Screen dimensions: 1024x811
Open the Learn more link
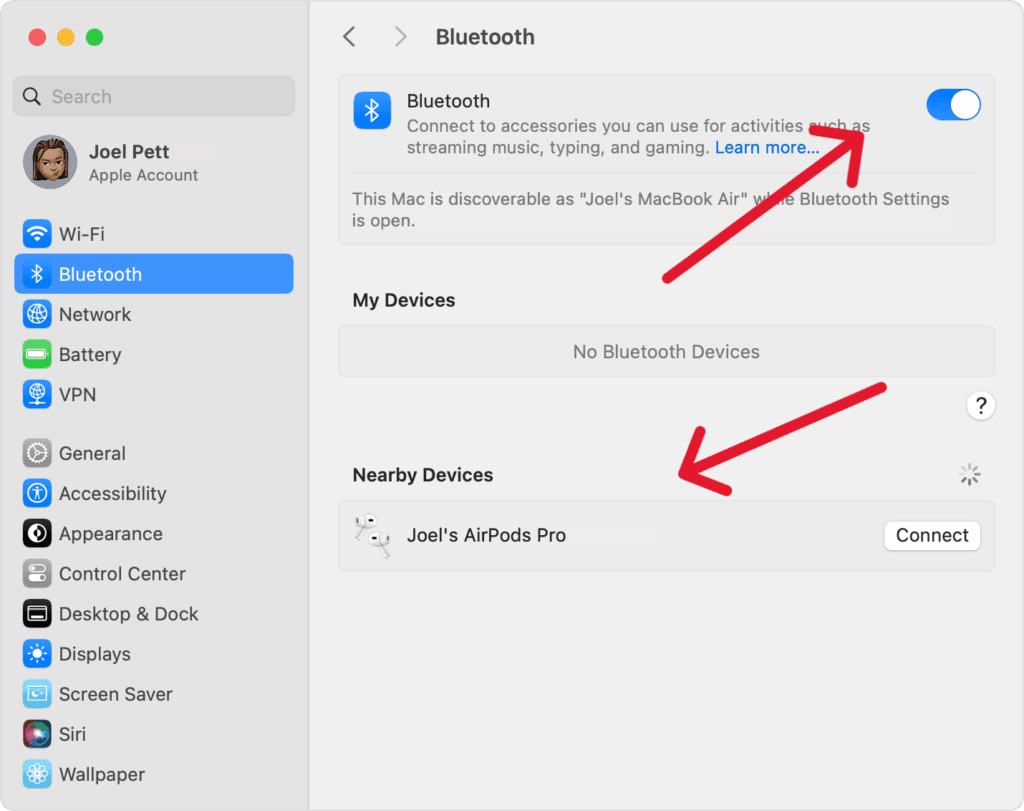(767, 148)
